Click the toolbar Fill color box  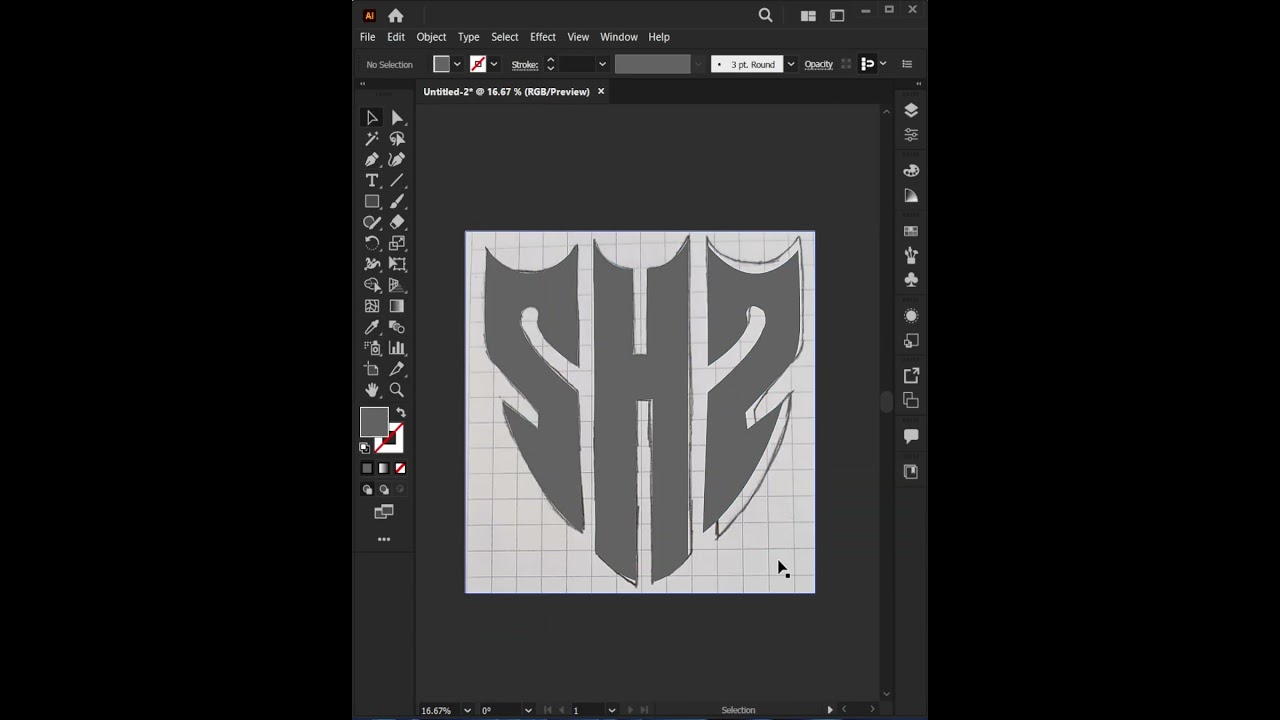coord(374,422)
